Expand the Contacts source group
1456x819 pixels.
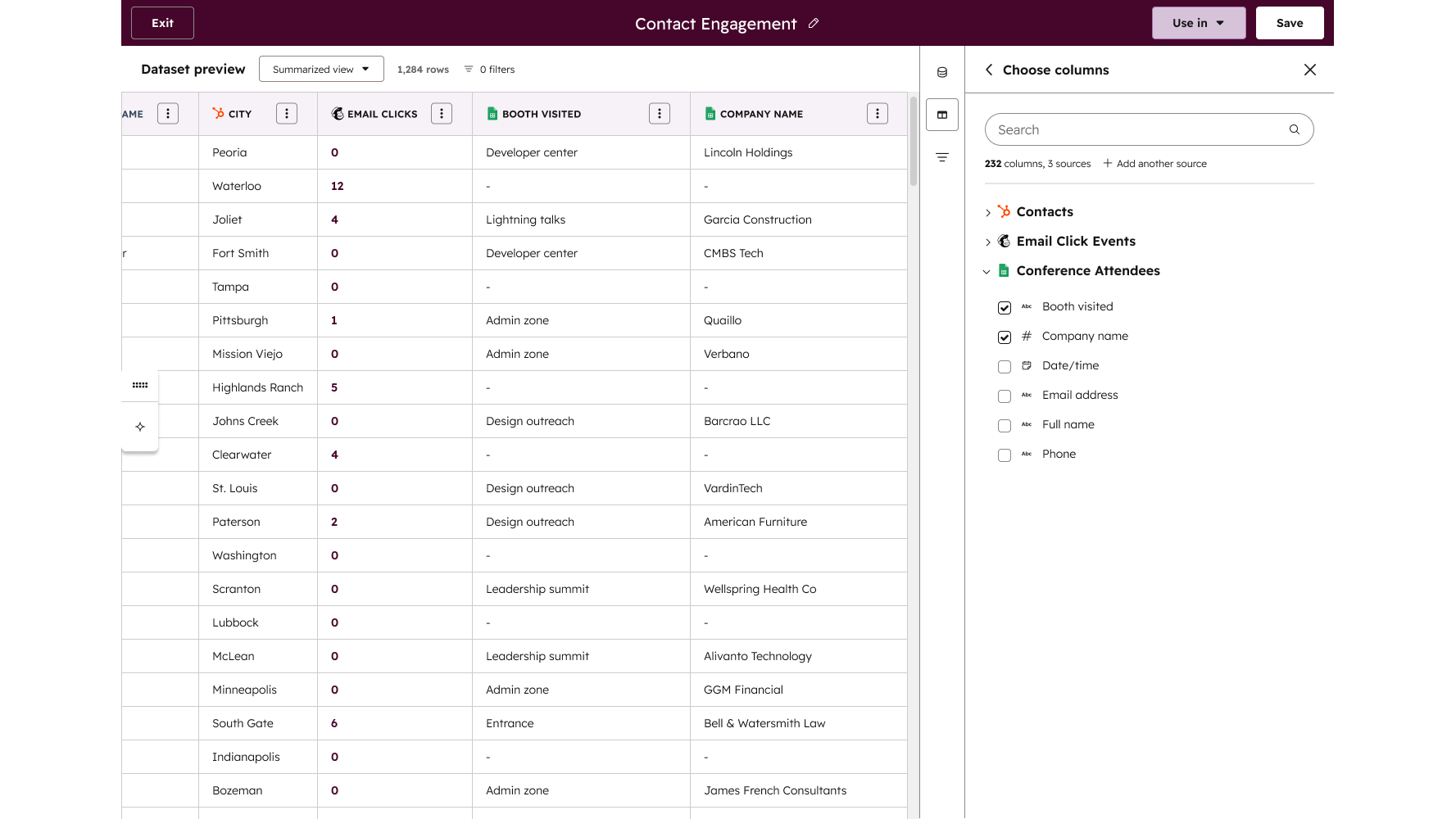point(988,213)
